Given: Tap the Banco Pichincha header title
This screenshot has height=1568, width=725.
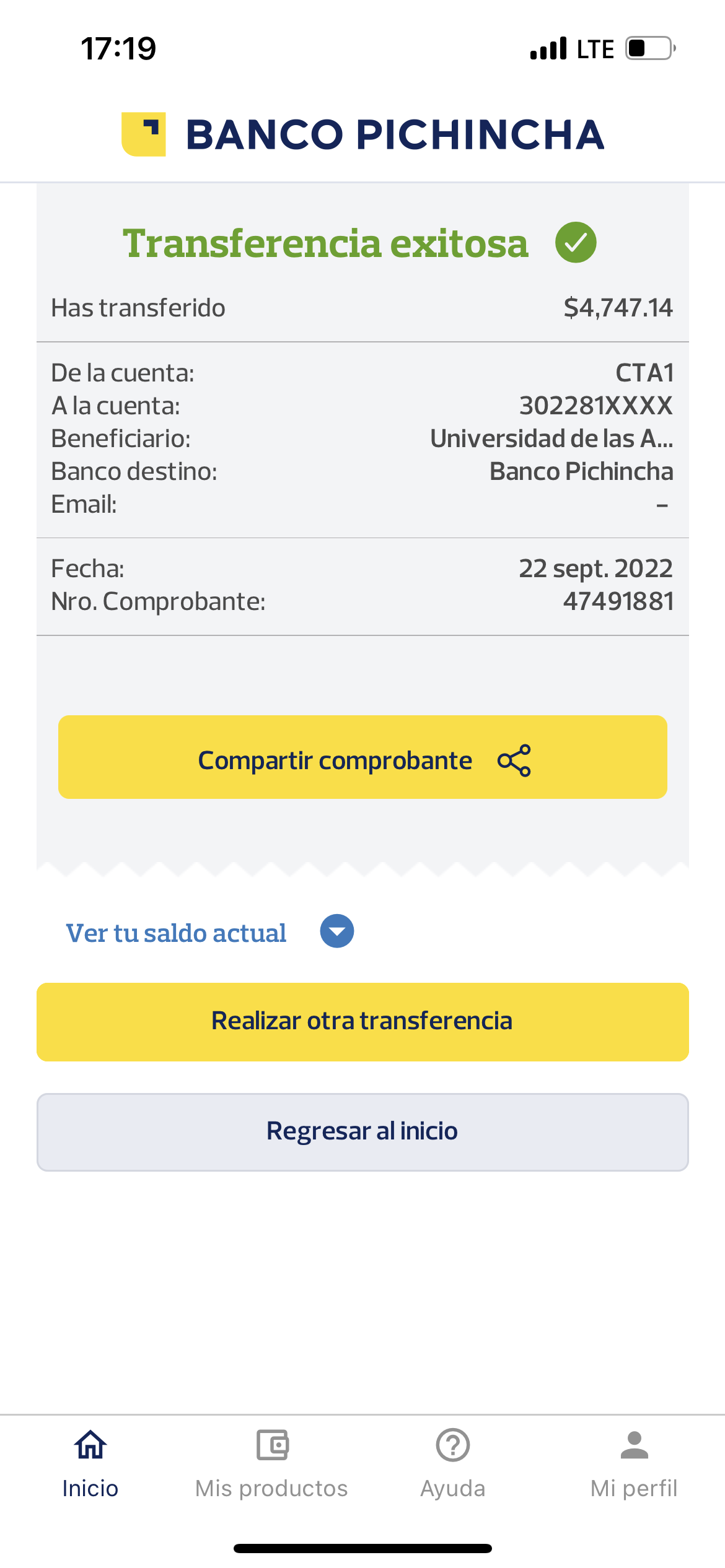Looking at the screenshot, I should pyautogui.click(x=395, y=135).
